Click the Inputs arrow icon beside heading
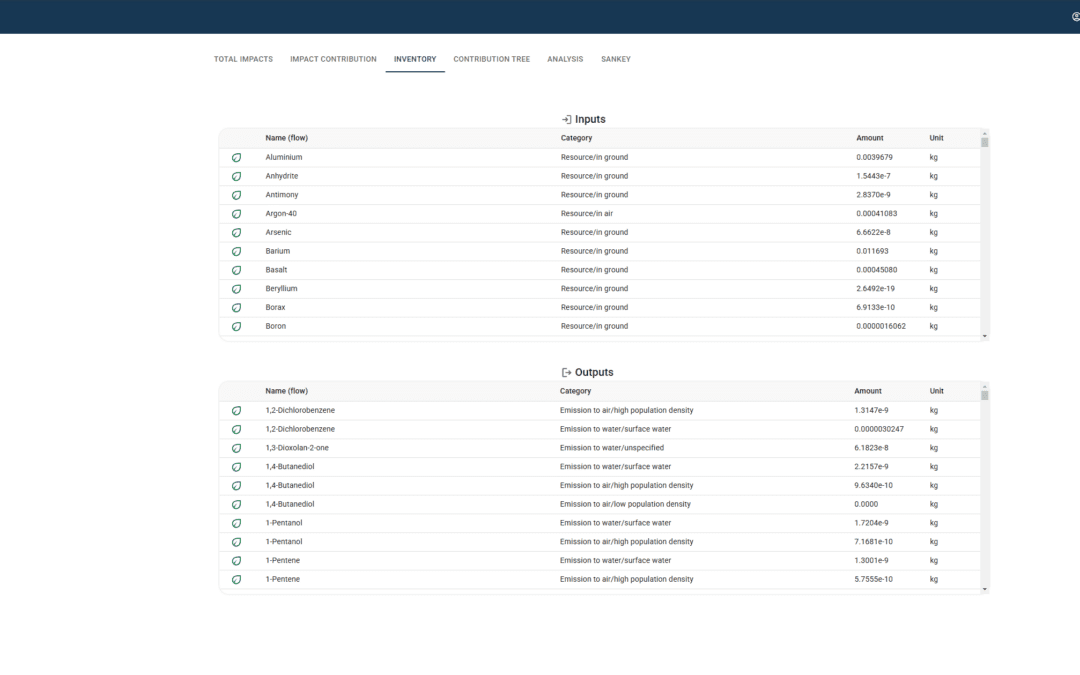The image size is (1080, 675). click(x=566, y=120)
